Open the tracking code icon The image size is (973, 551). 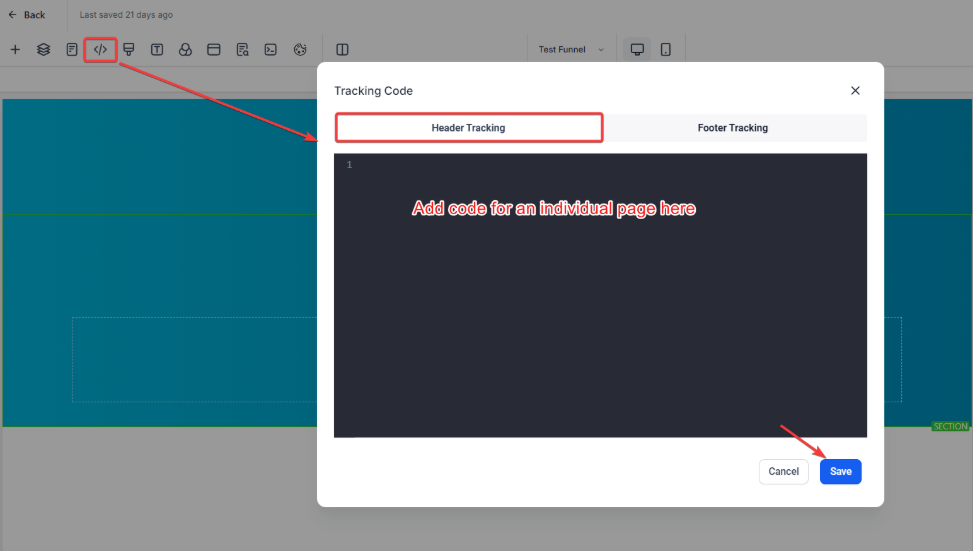tap(100, 49)
